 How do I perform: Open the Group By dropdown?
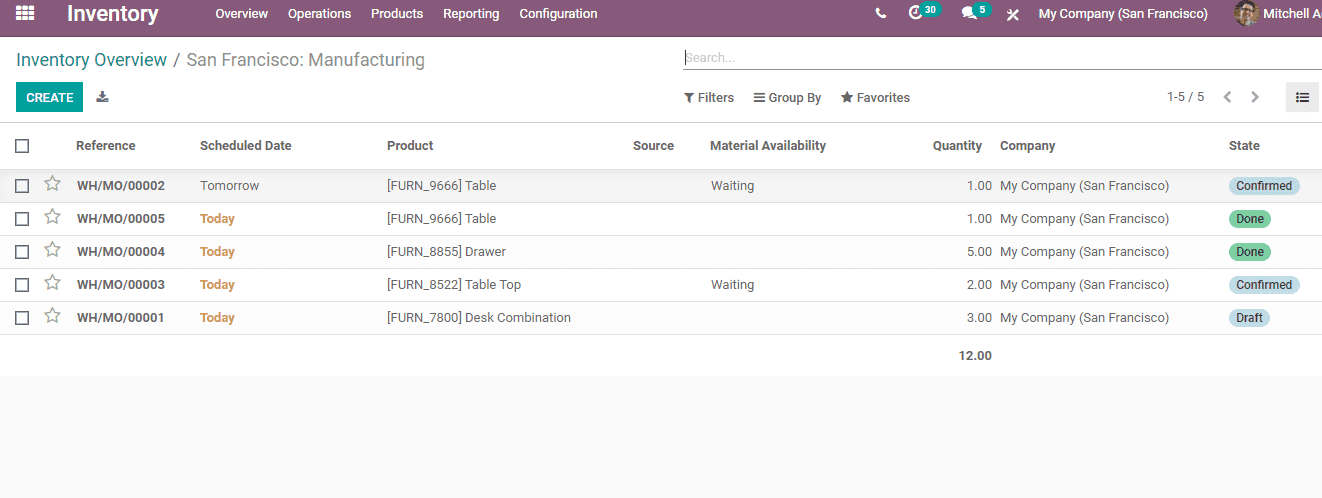[x=787, y=98]
